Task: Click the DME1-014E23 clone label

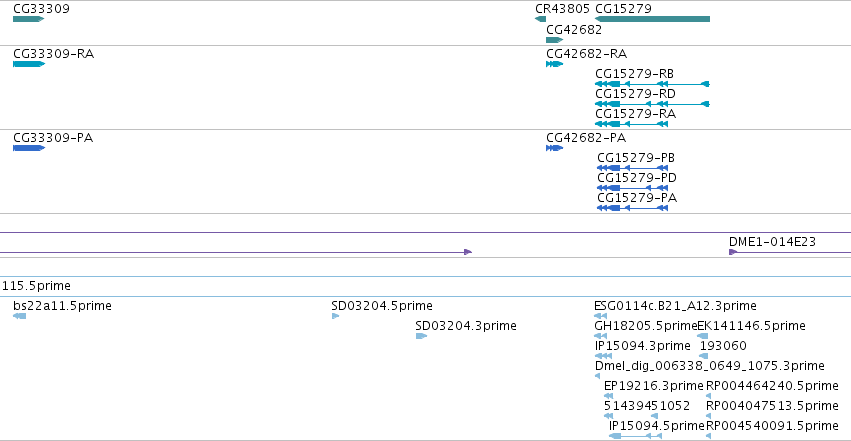Action: (x=772, y=242)
